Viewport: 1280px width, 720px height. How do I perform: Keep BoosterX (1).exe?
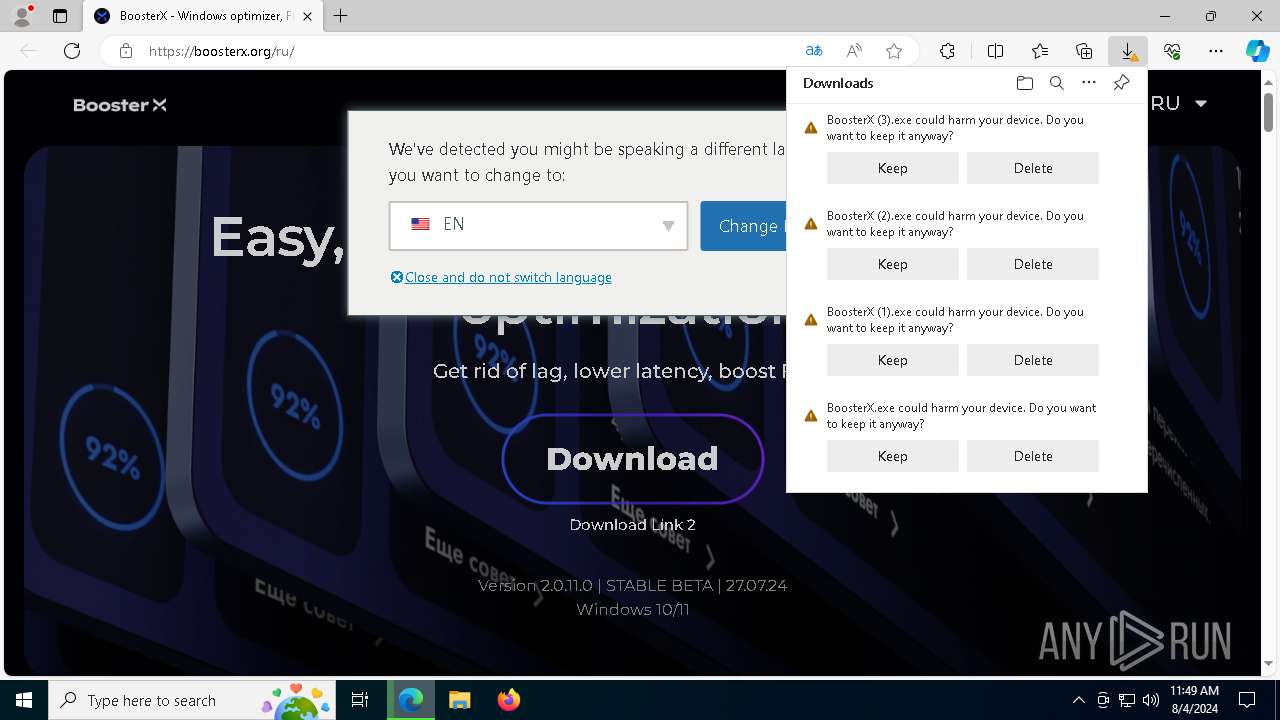click(892, 360)
